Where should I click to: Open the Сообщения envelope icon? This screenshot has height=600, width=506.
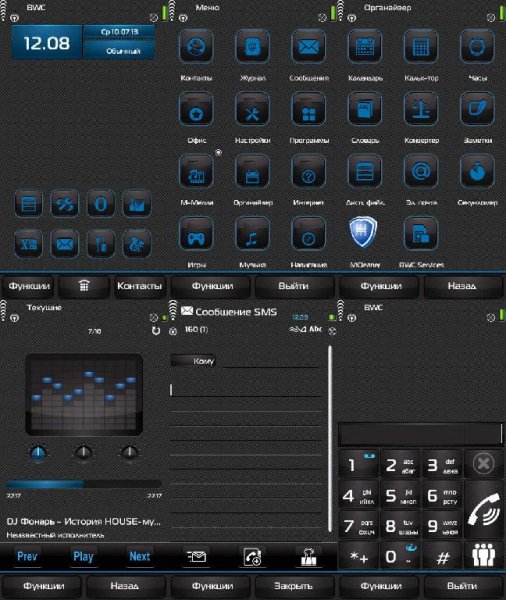click(x=308, y=47)
